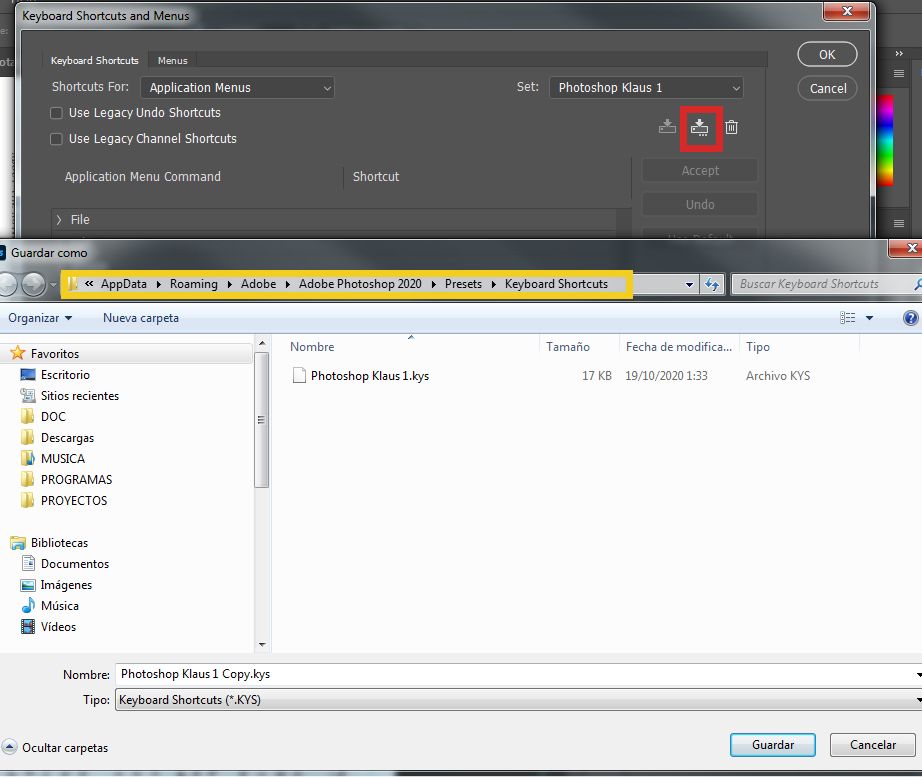
Task: Click Adobe Photoshop 2020 breadcrumb
Action: point(360,284)
